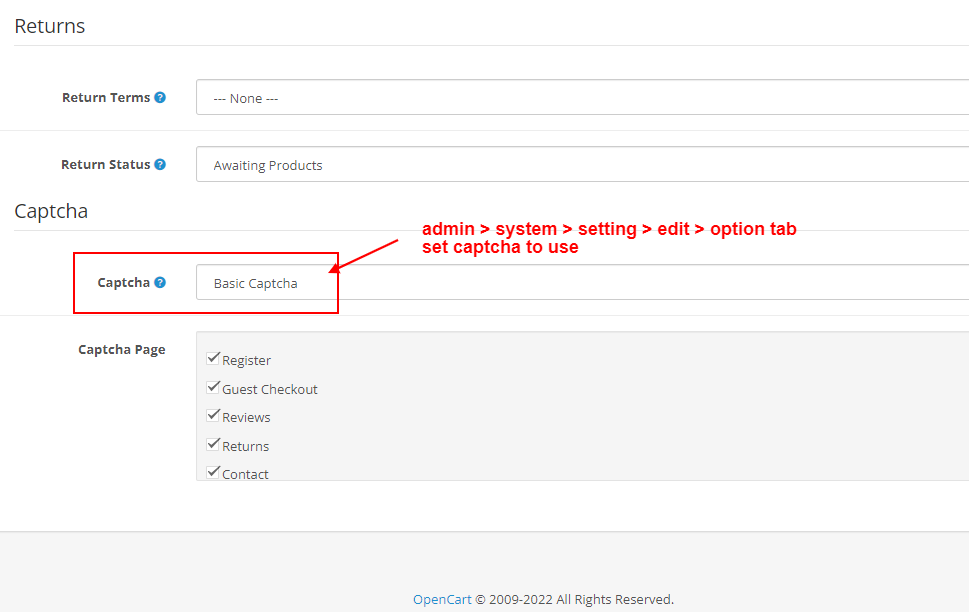Click the Captcha Page field label

122,349
